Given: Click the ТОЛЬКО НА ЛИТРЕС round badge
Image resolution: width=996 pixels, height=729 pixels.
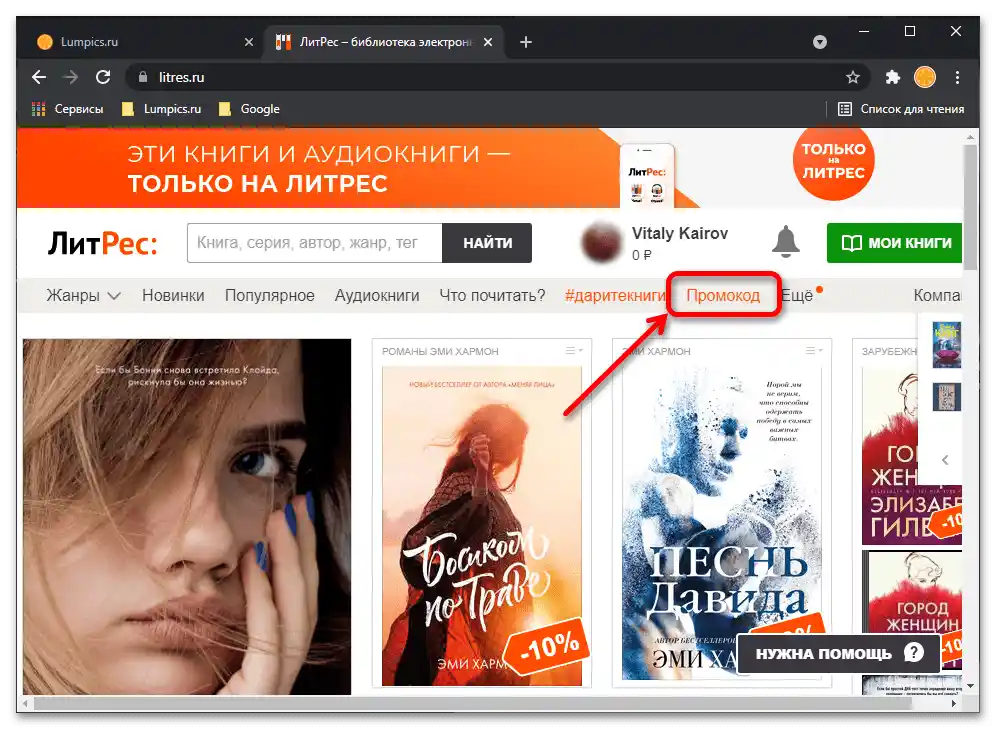Looking at the screenshot, I should (x=833, y=162).
